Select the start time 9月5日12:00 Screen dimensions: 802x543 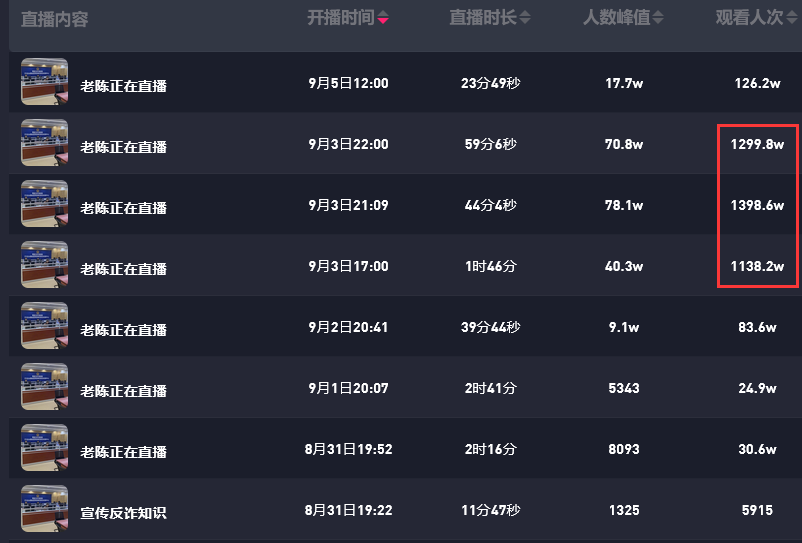tap(348, 83)
